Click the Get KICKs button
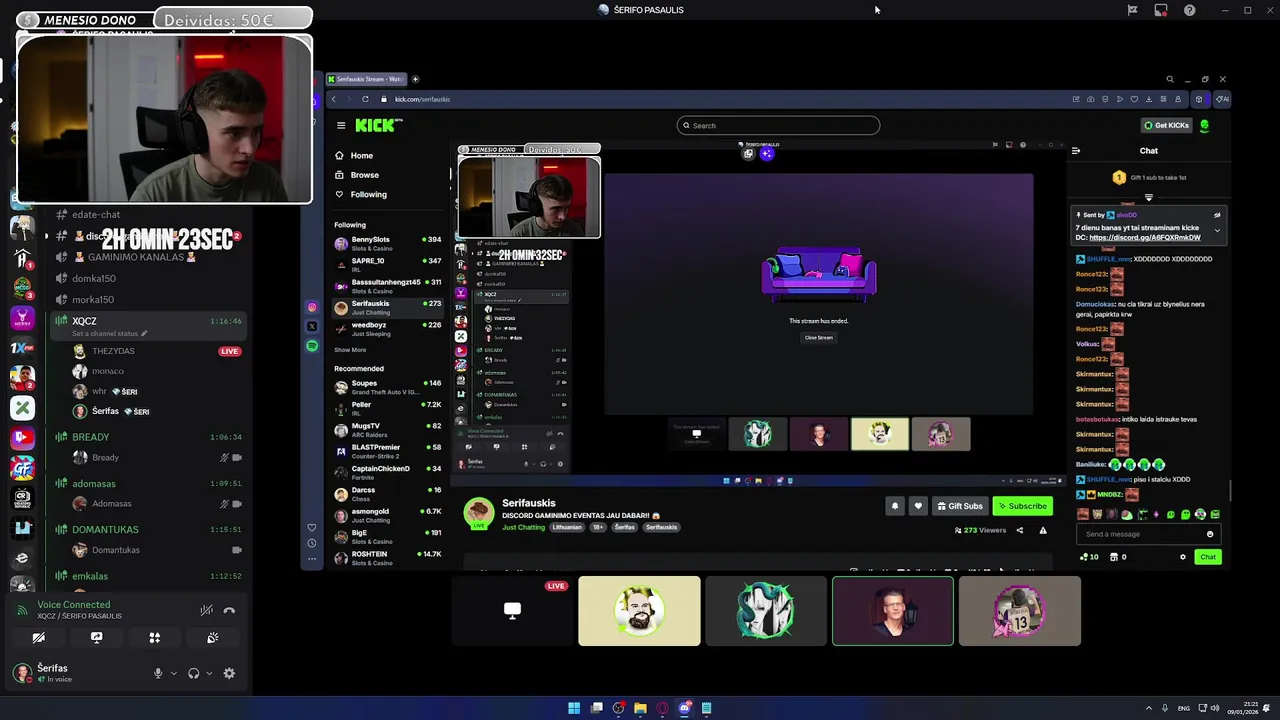Image resolution: width=1280 pixels, height=720 pixels. click(1166, 125)
